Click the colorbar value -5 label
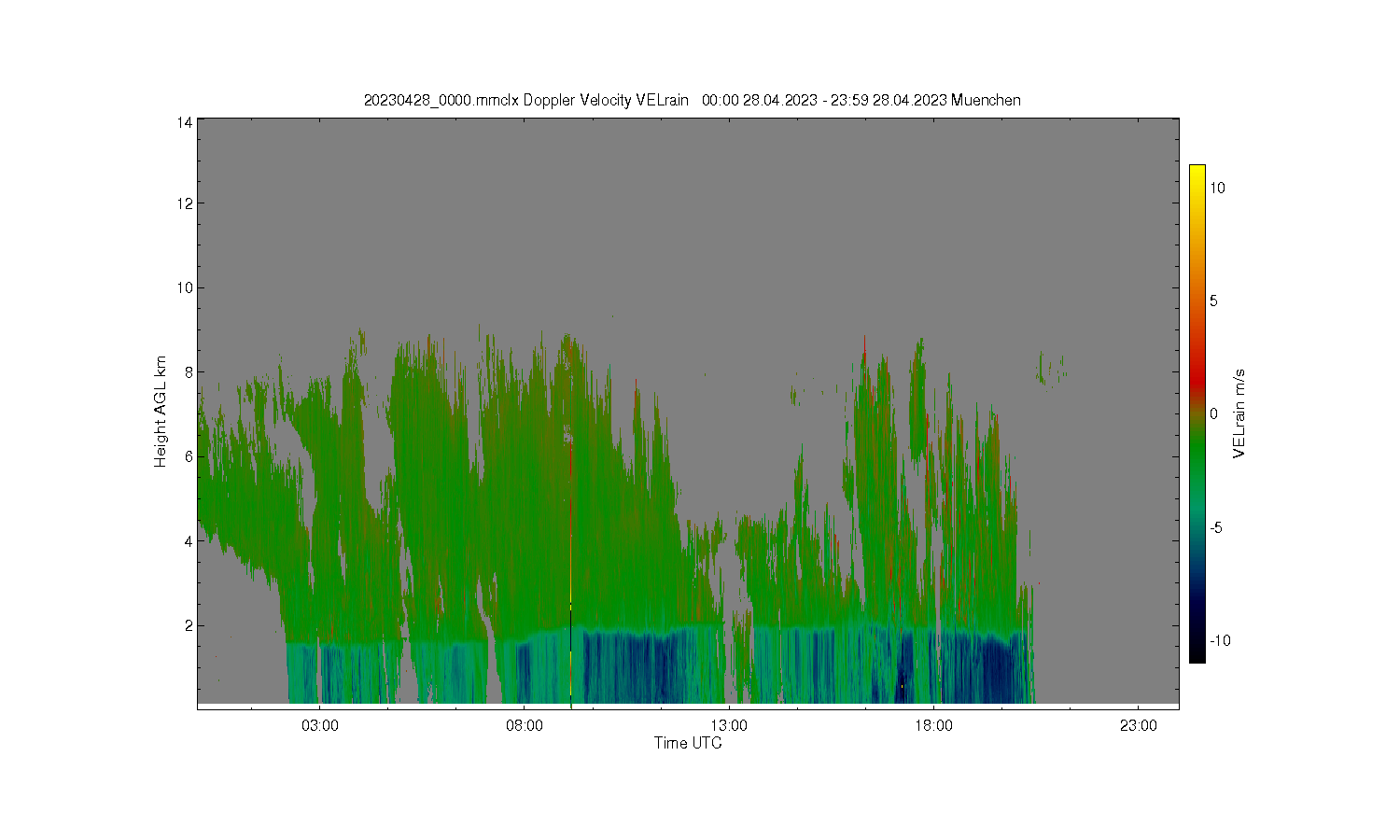This screenshot has width=1400, height=840. 1216,527
